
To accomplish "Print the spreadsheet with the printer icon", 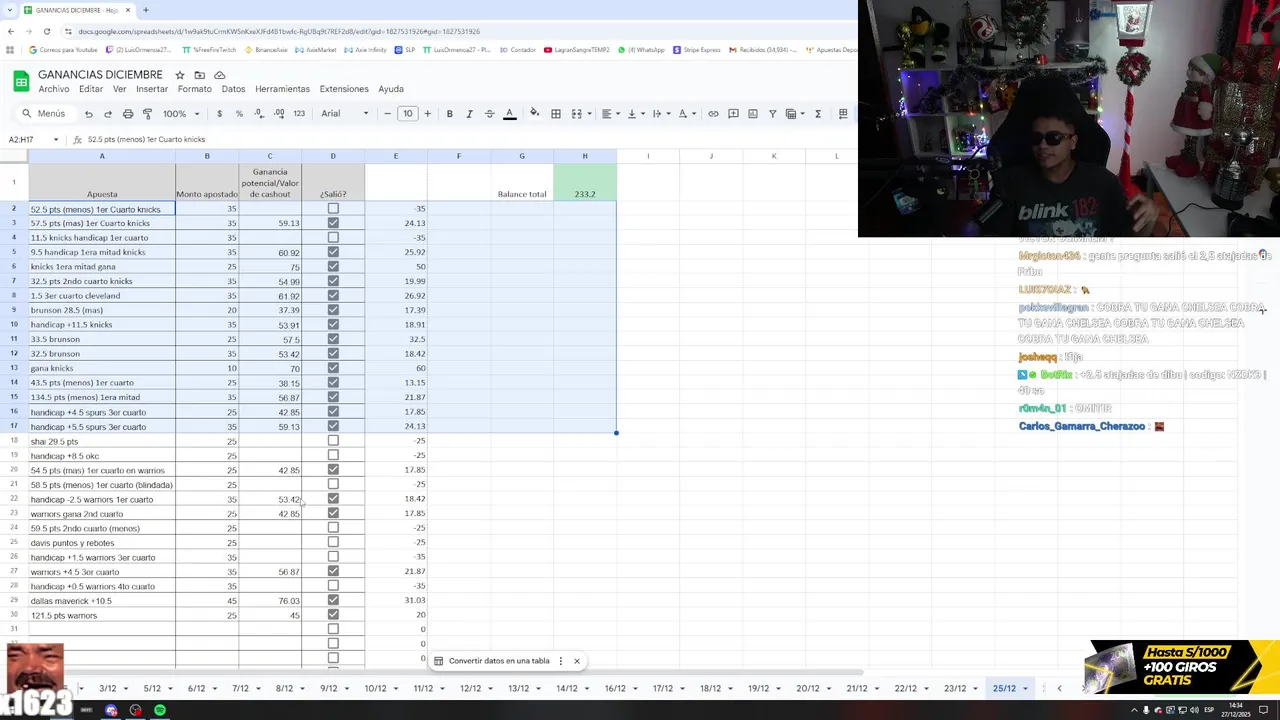I will click(127, 114).
